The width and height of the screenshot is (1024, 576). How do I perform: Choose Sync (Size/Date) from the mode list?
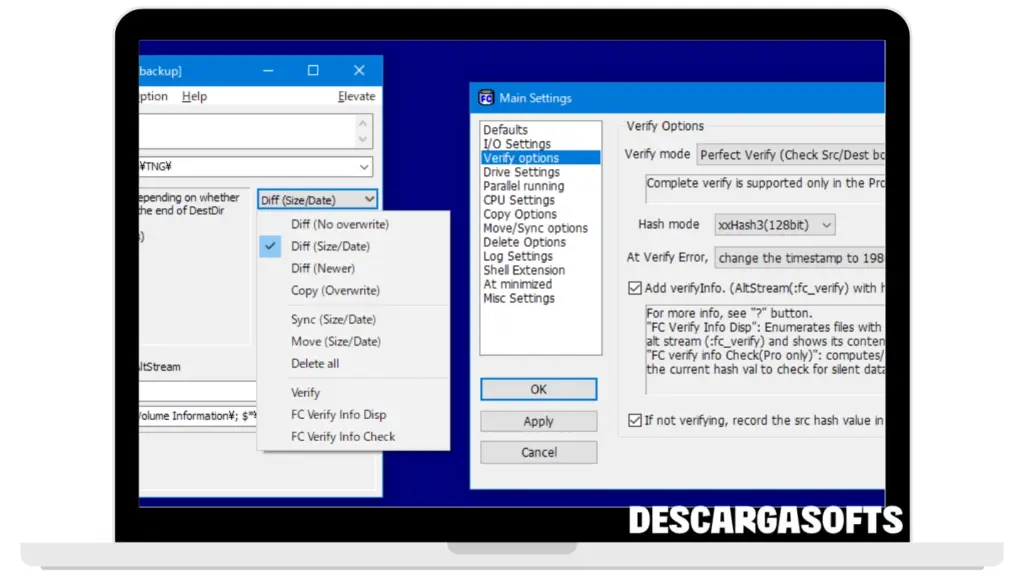(333, 320)
